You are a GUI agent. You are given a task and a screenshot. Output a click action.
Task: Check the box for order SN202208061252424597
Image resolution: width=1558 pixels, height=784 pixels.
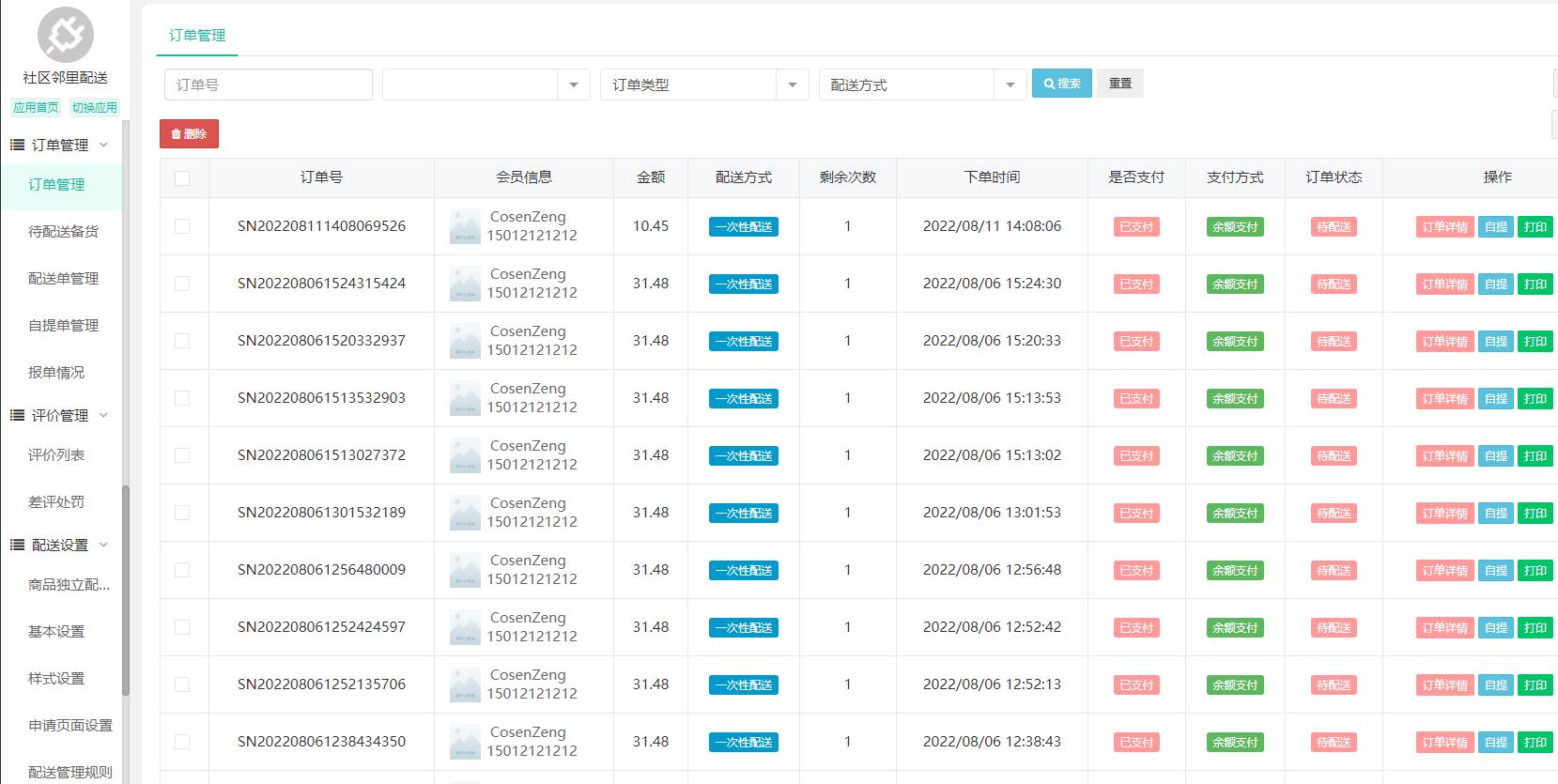pos(182,627)
